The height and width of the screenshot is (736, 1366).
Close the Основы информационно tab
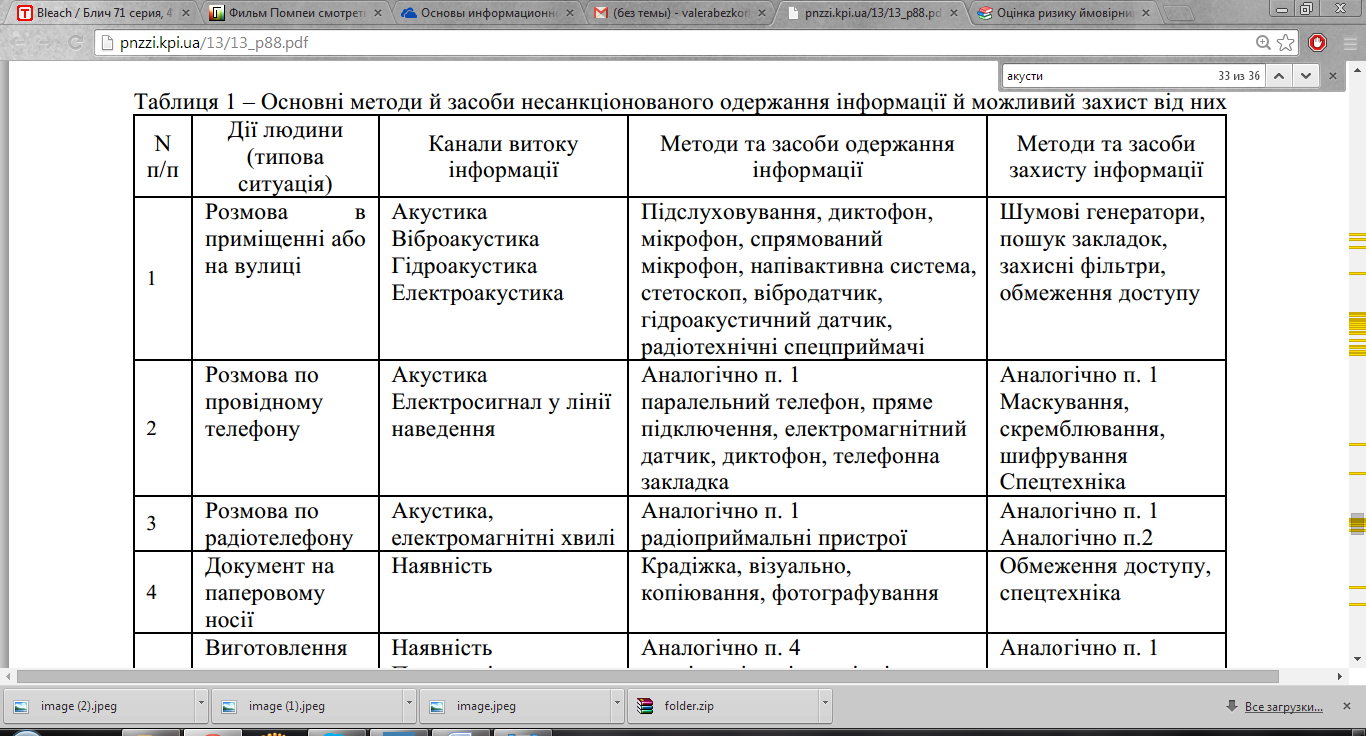[569, 14]
